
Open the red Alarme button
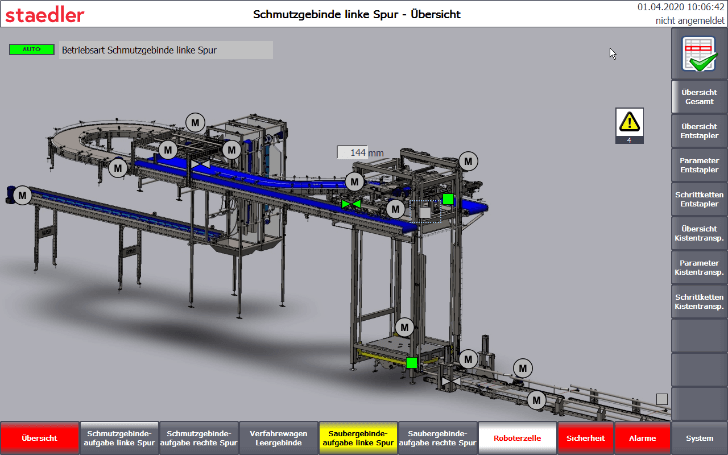(642, 438)
